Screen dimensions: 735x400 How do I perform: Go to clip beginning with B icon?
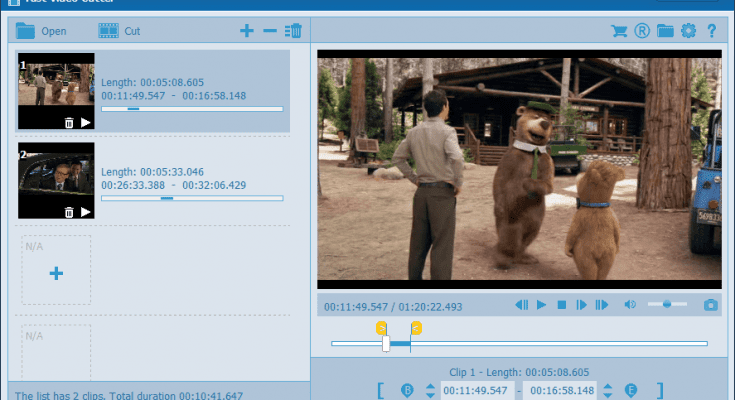pos(407,390)
